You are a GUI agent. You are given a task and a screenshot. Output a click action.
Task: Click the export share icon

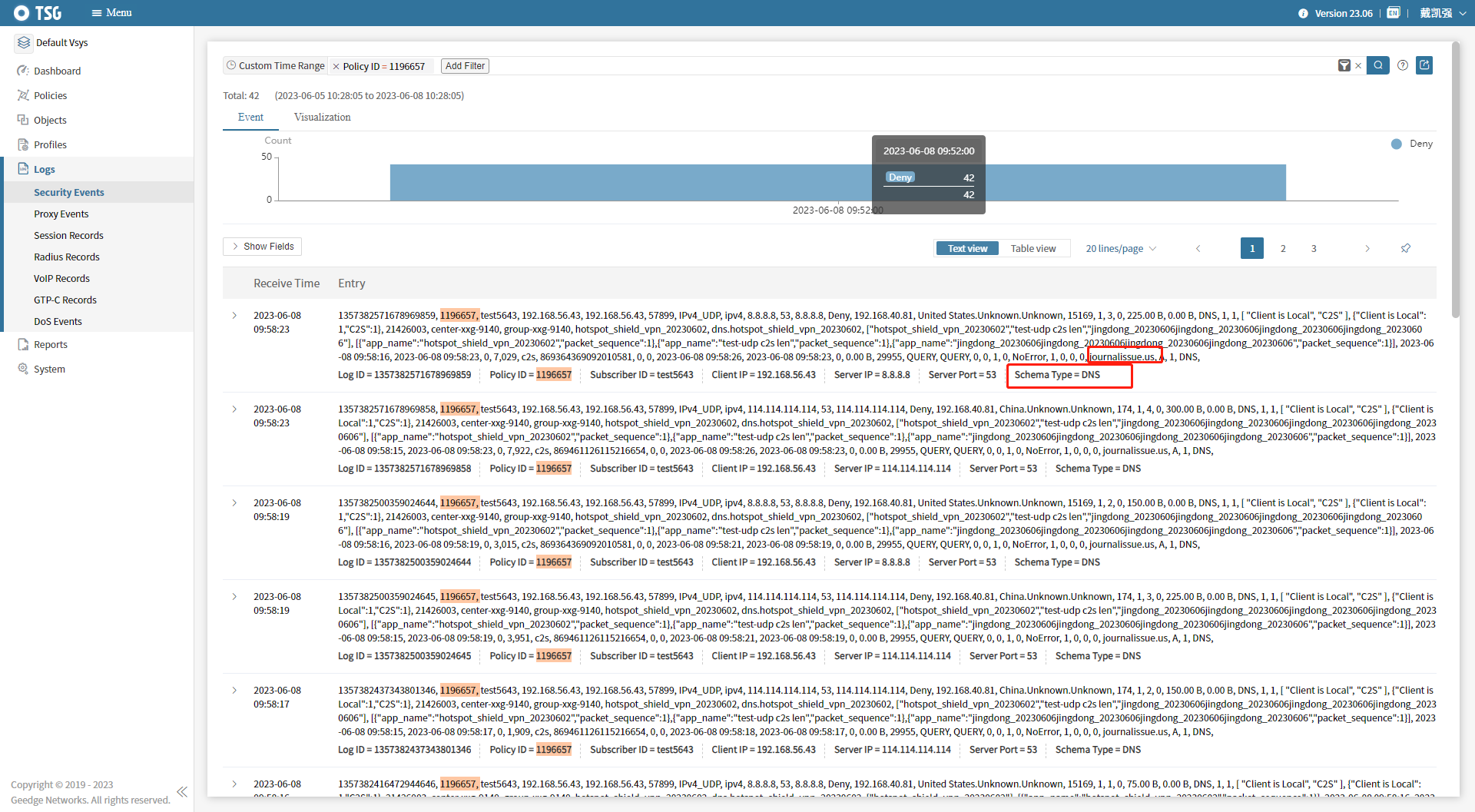point(1424,65)
